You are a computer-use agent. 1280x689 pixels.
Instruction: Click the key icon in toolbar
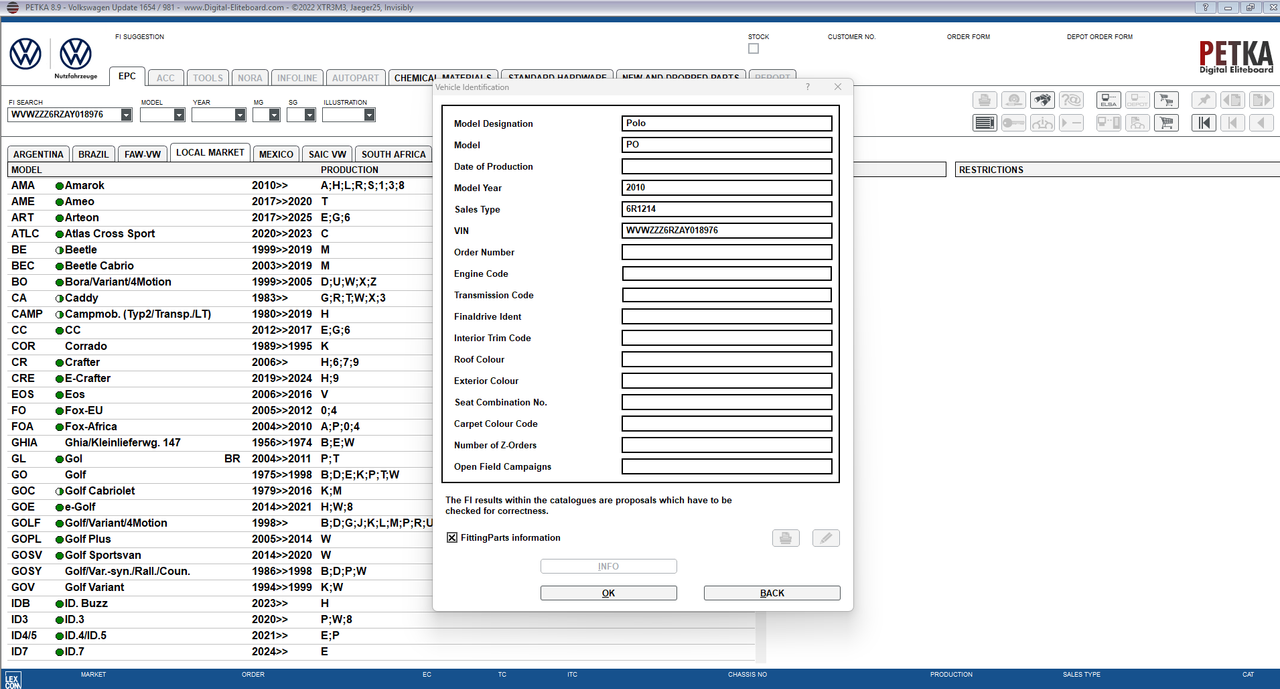(1013, 123)
